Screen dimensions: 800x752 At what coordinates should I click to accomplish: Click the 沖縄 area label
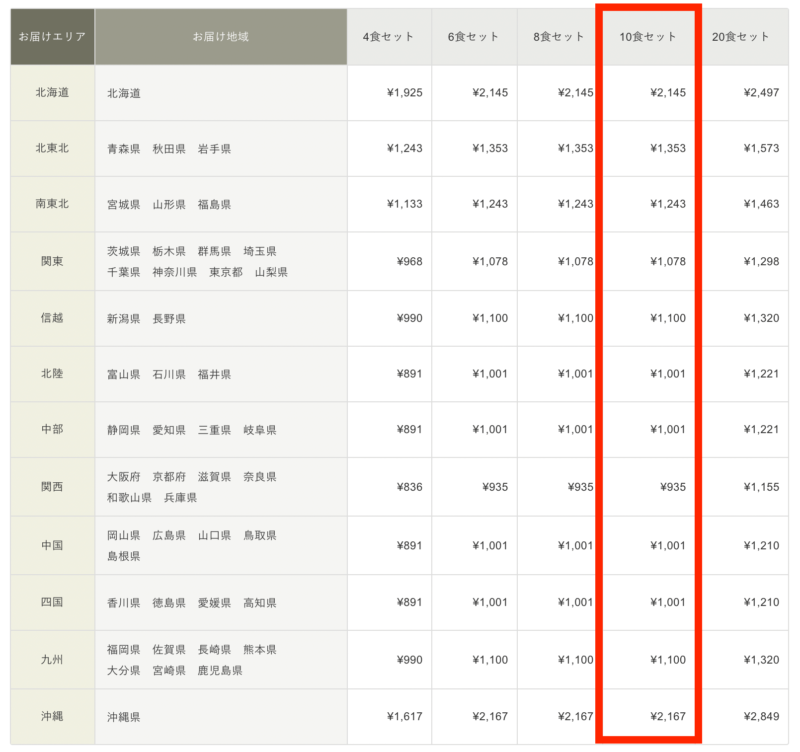52,716
